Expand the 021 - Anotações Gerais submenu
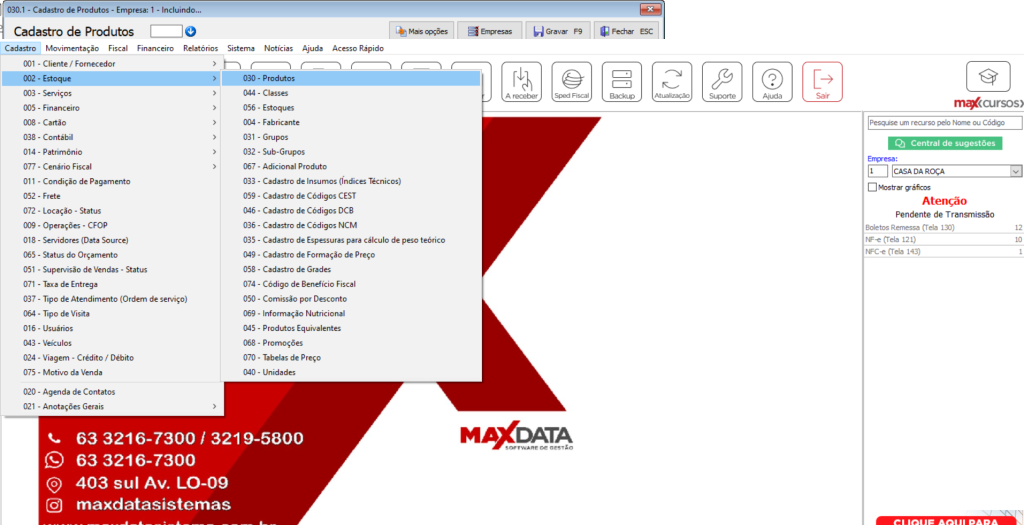Screen dimensions: 1024x525 110,406
